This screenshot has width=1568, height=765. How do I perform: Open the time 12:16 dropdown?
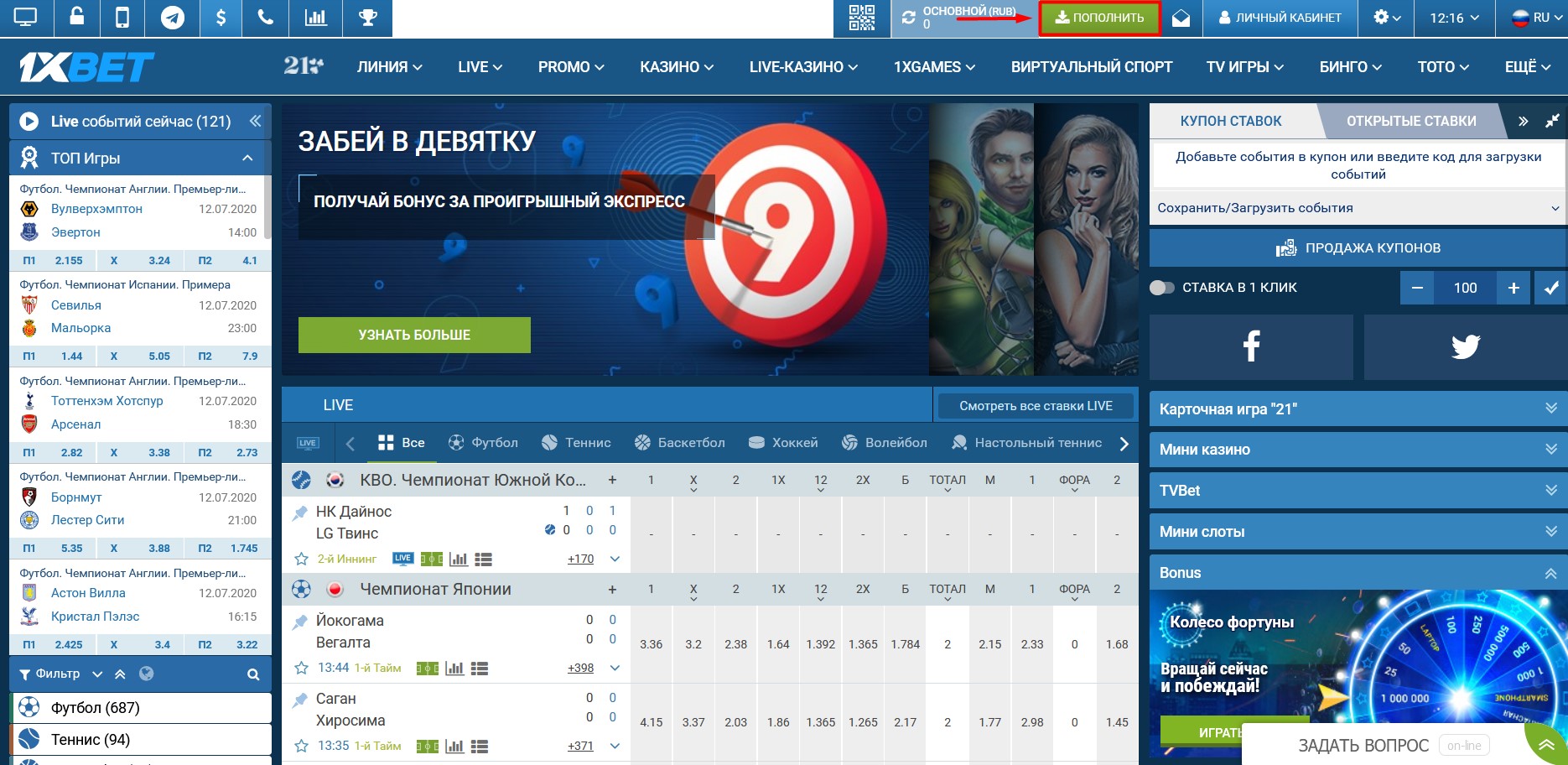[x=1454, y=18]
